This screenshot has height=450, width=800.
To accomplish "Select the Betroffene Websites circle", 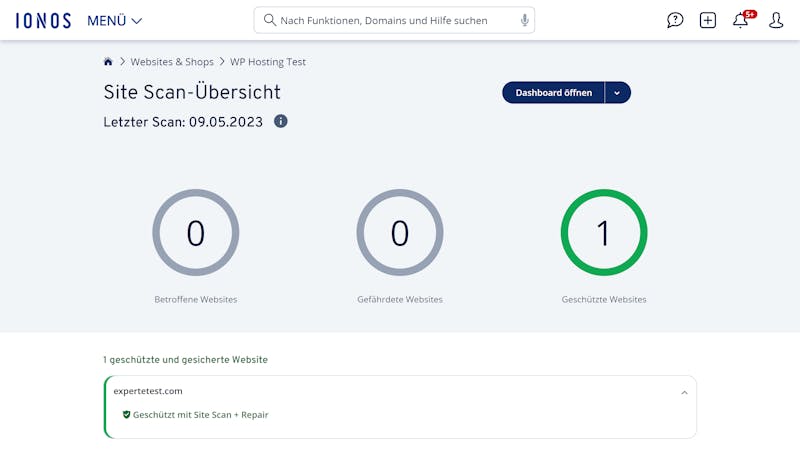I will pyautogui.click(x=195, y=233).
